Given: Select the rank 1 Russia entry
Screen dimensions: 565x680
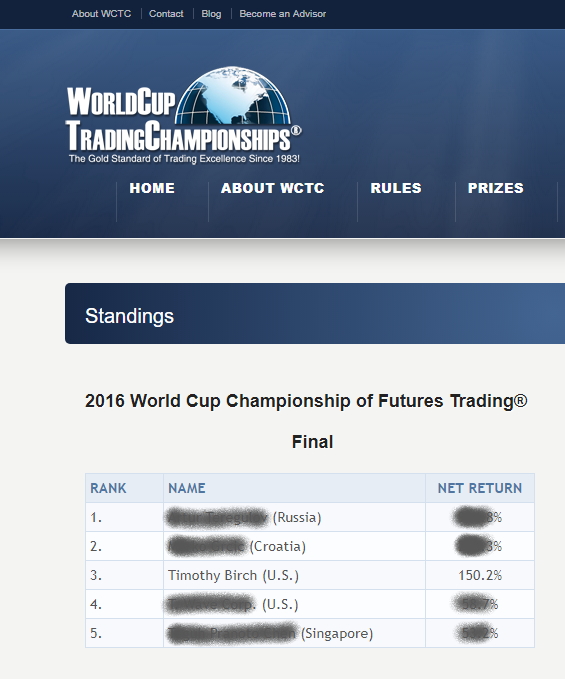Looking at the screenshot, I should 310,517.
